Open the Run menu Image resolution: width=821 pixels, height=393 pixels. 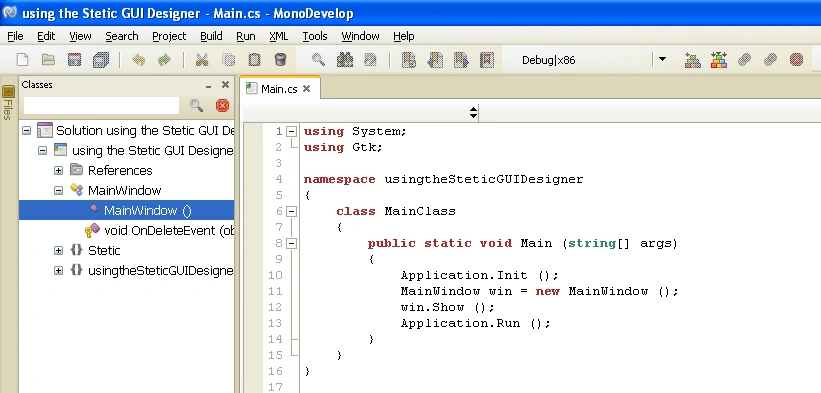click(x=246, y=36)
